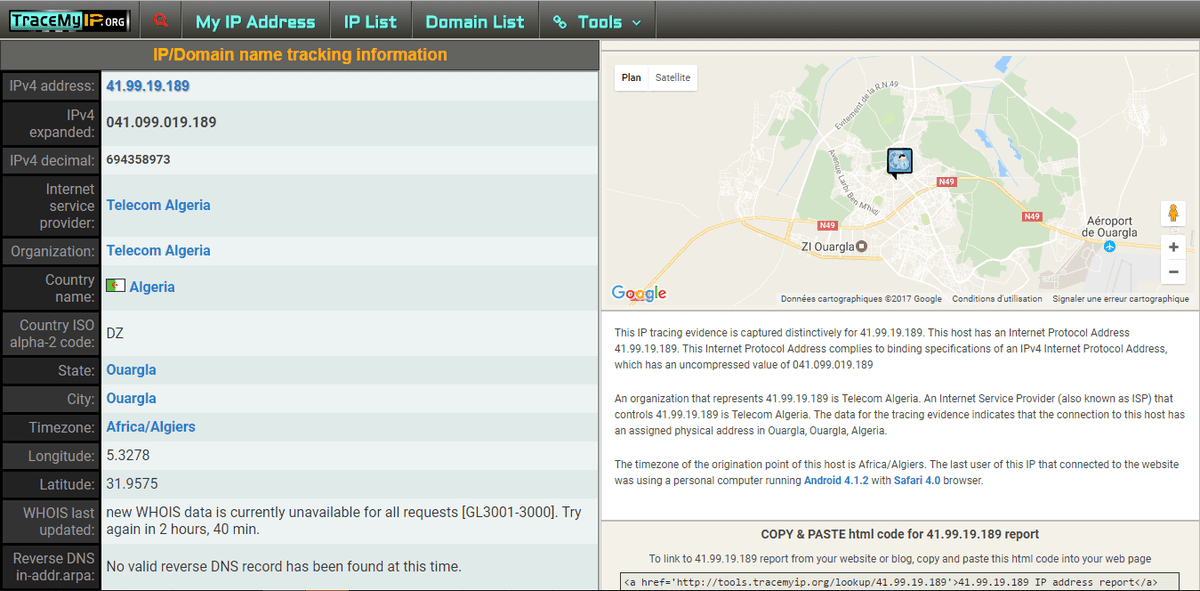Open the My IP Address menu
Viewport: 1200px width, 591px height.
pos(255,21)
